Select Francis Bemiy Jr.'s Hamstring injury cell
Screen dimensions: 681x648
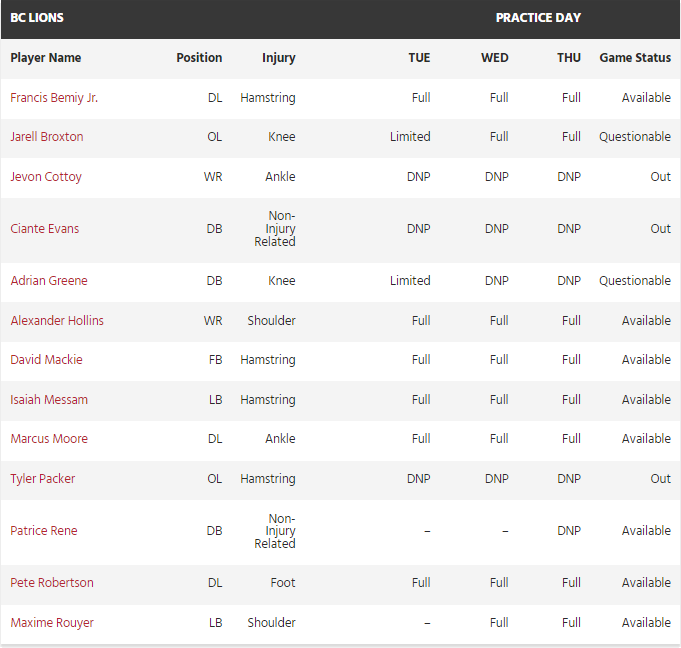[x=268, y=98]
